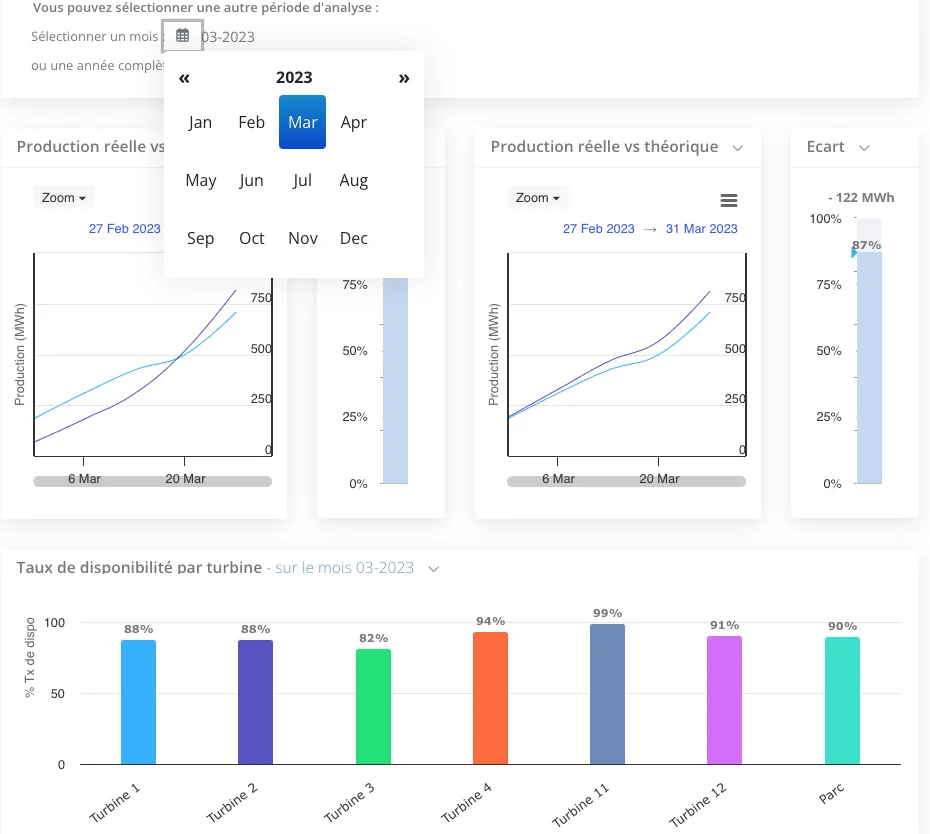Expand Production réelle vs théorique panel chevron
The image size is (930, 834).
point(738,147)
